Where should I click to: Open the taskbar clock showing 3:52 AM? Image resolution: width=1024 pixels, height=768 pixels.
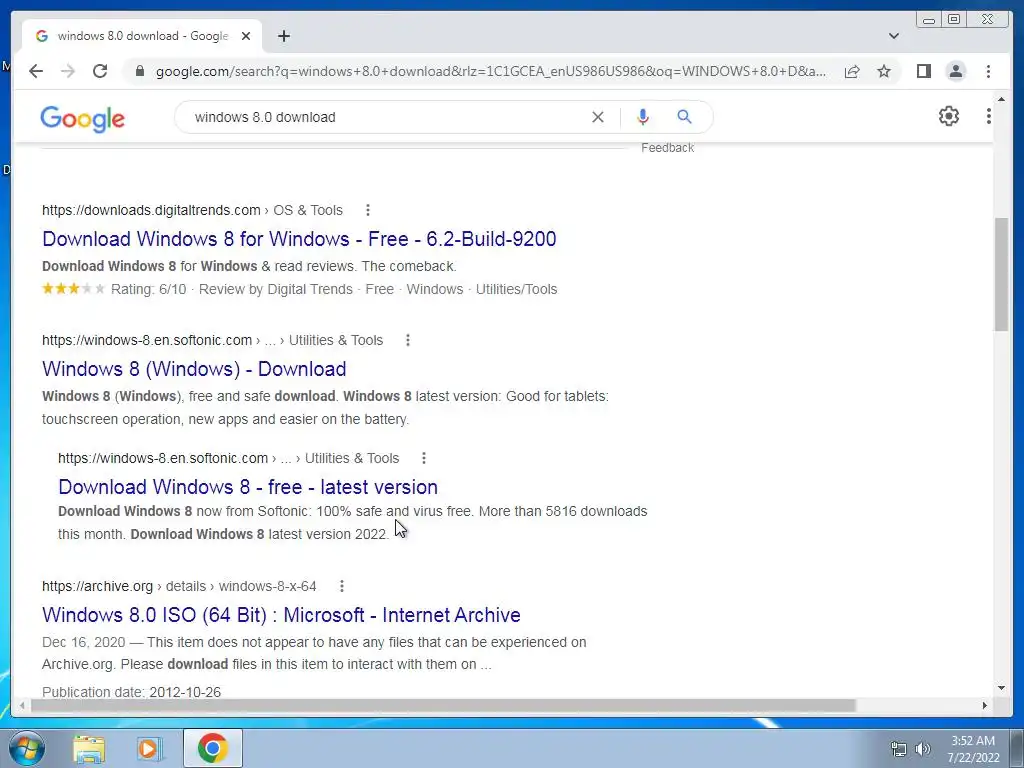(x=973, y=749)
